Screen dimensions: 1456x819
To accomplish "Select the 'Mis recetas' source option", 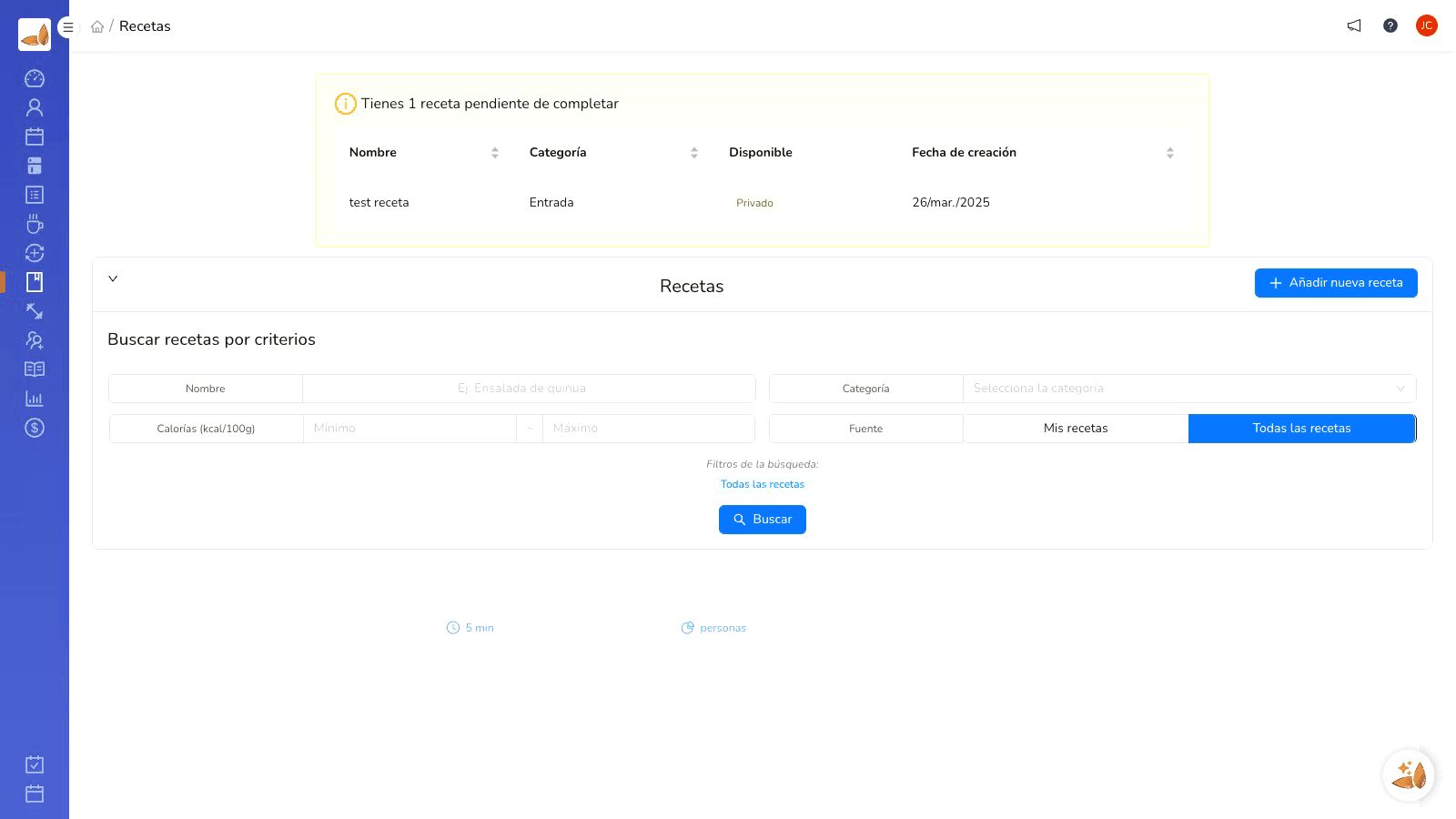I will (x=1076, y=429).
